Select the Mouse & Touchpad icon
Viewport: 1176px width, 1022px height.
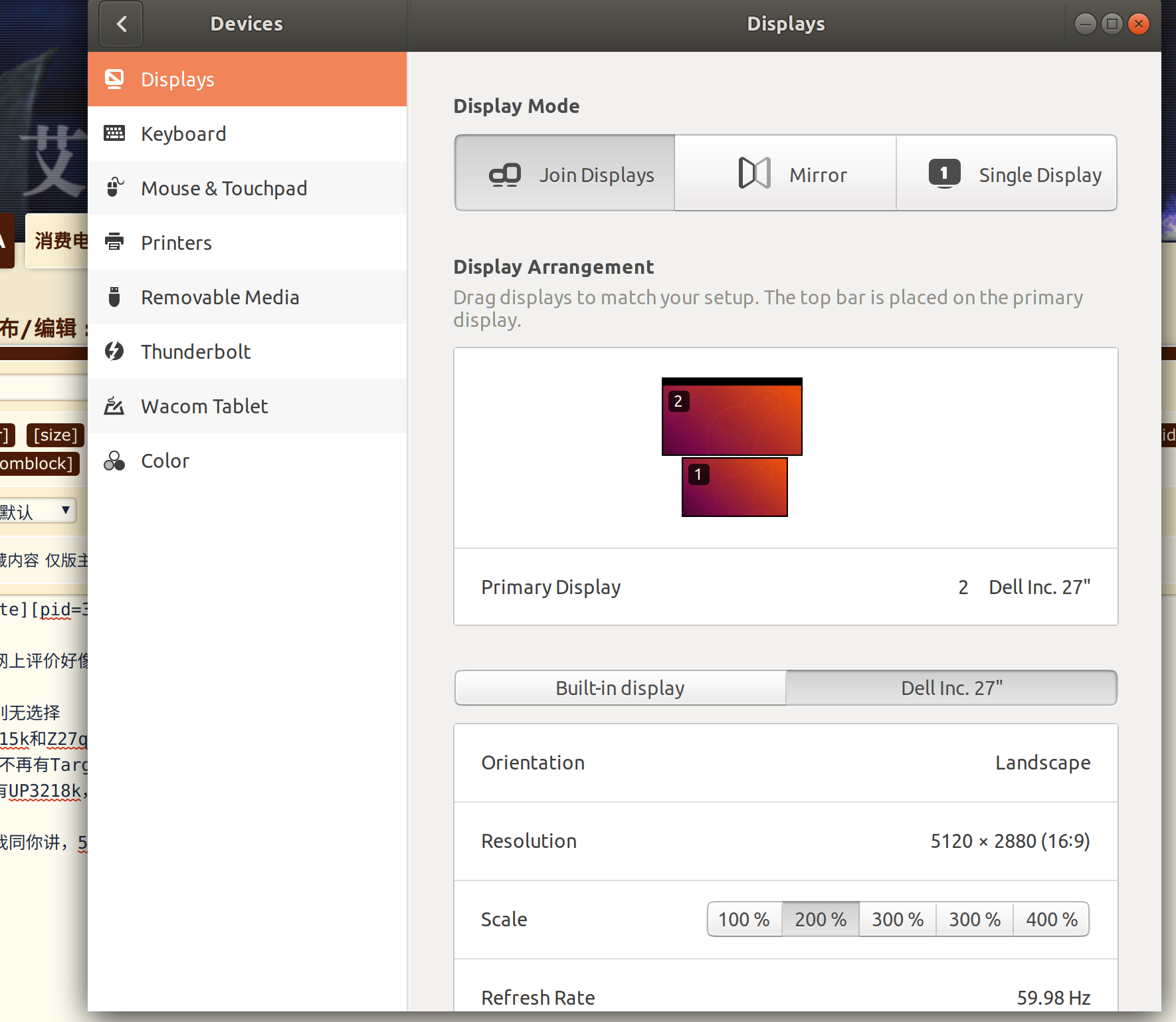coord(114,187)
